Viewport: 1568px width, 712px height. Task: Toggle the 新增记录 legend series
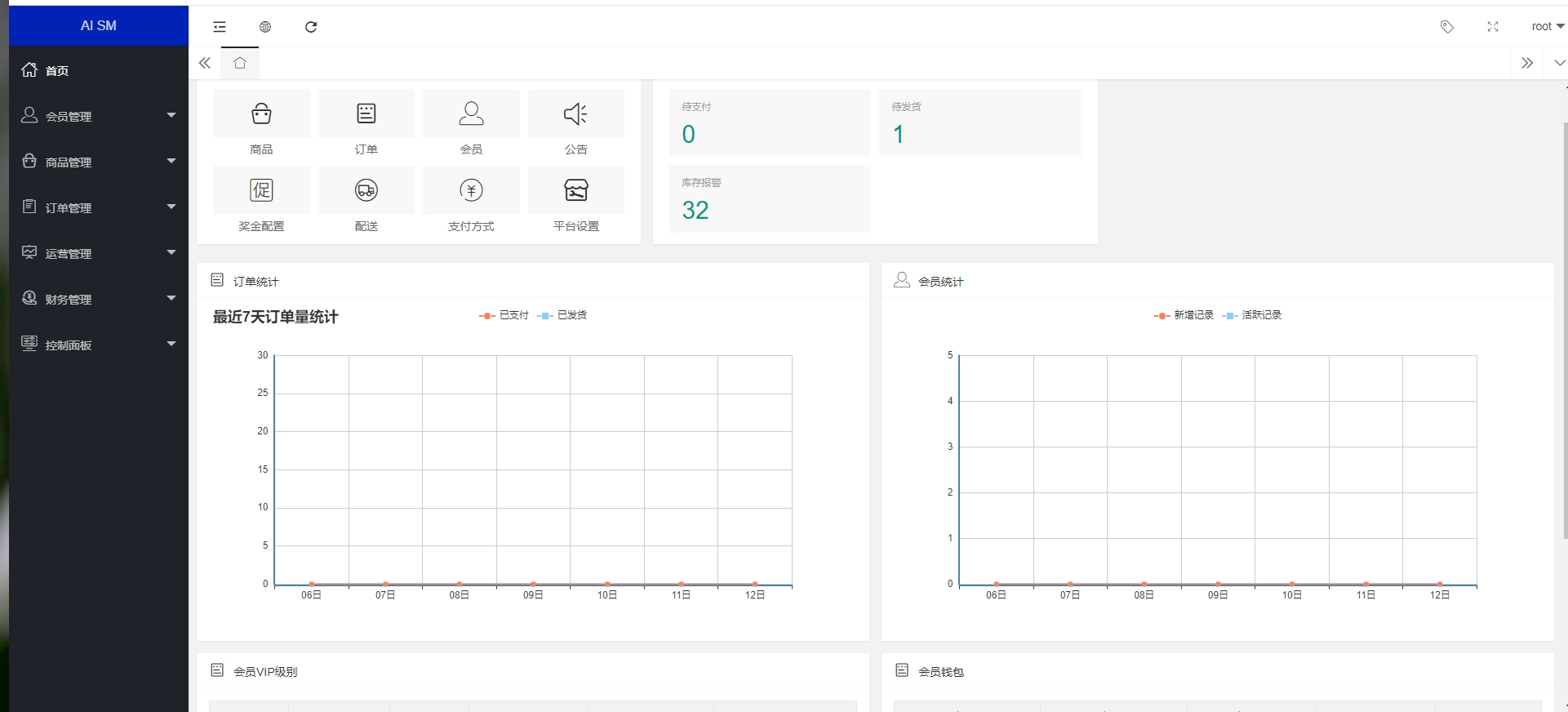point(1184,315)
